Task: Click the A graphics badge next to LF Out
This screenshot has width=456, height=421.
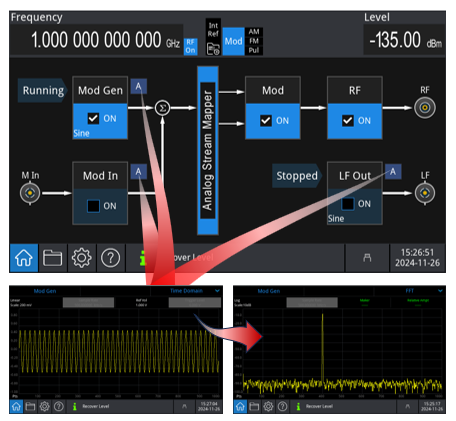Action: click(x=393, y=172)
